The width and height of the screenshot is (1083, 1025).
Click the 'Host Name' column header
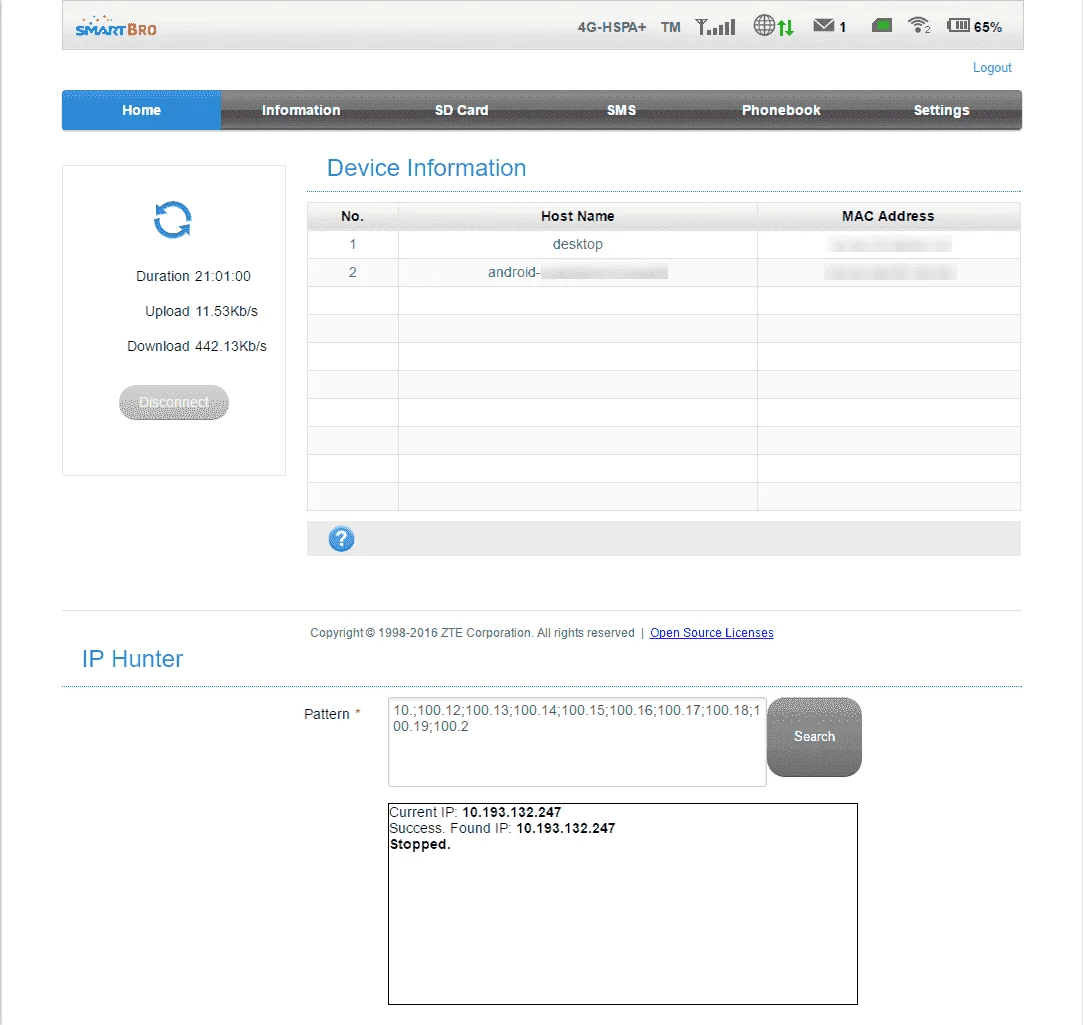pyautogui.click(x=577, y=216)
